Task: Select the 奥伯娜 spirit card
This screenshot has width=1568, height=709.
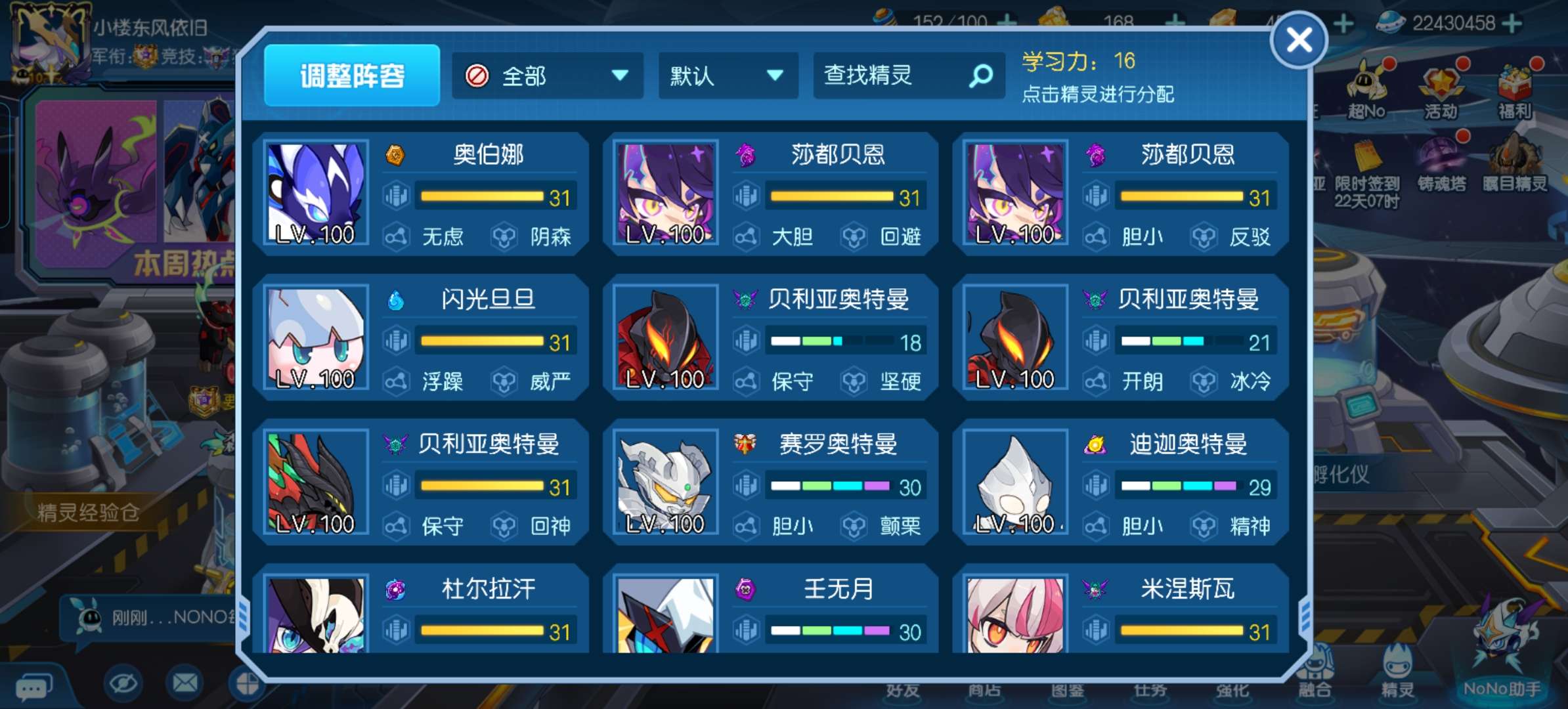Action: click(x=421, y=194)
